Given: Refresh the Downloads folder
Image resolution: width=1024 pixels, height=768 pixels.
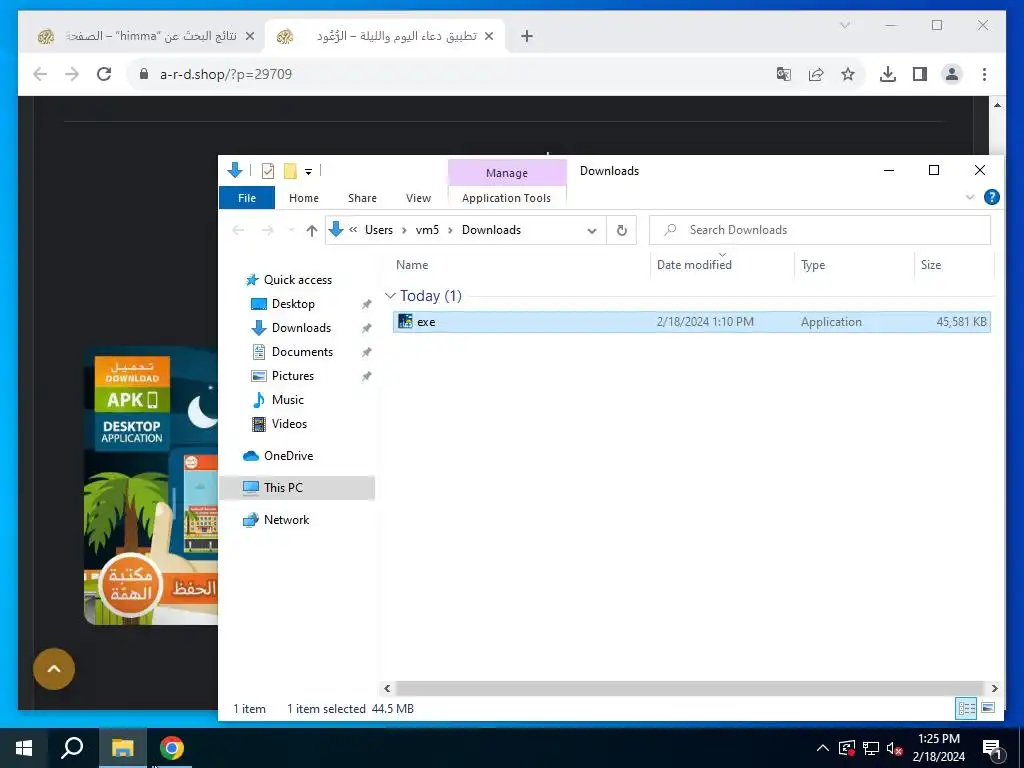Looking at the screenshot, I should pos(622,231).
